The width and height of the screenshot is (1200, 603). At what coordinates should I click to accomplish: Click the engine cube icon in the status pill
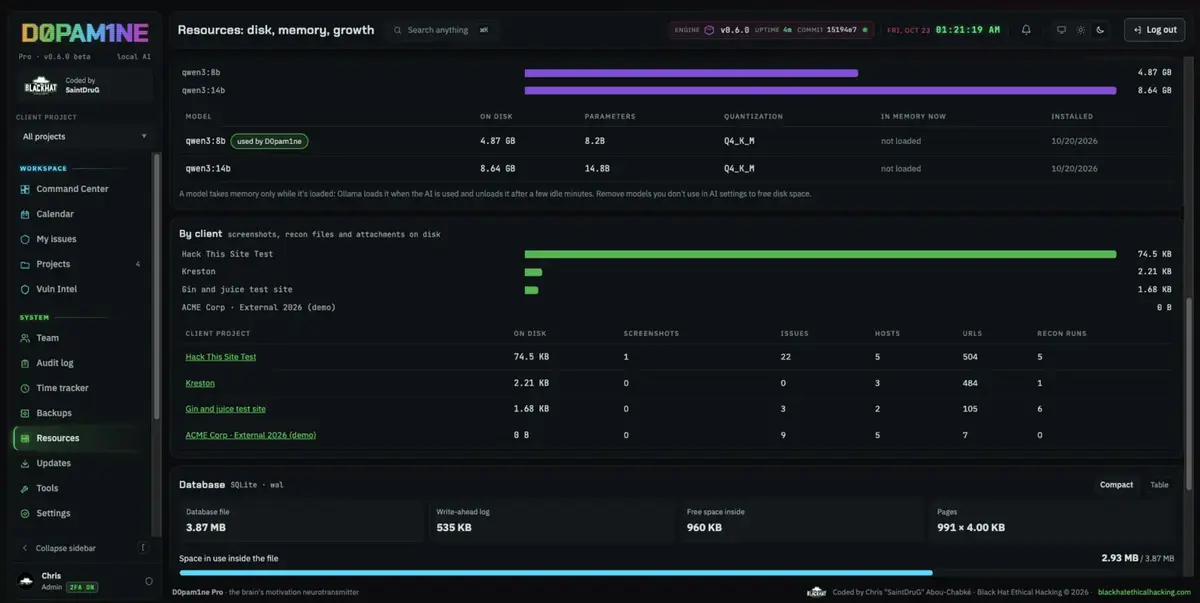(x=709, y=30)
